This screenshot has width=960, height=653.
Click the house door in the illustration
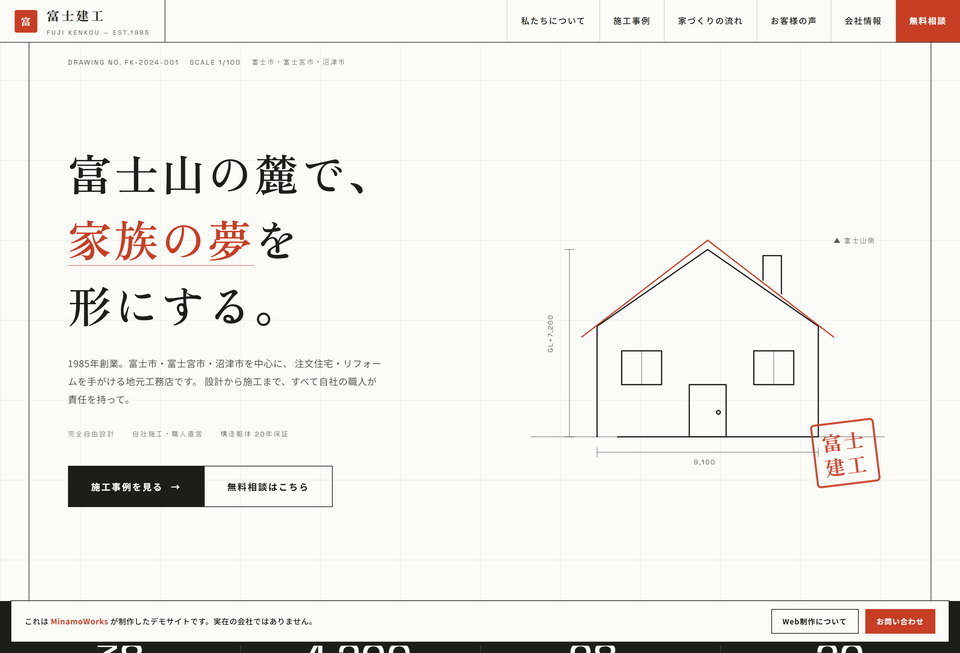[708, 411]
